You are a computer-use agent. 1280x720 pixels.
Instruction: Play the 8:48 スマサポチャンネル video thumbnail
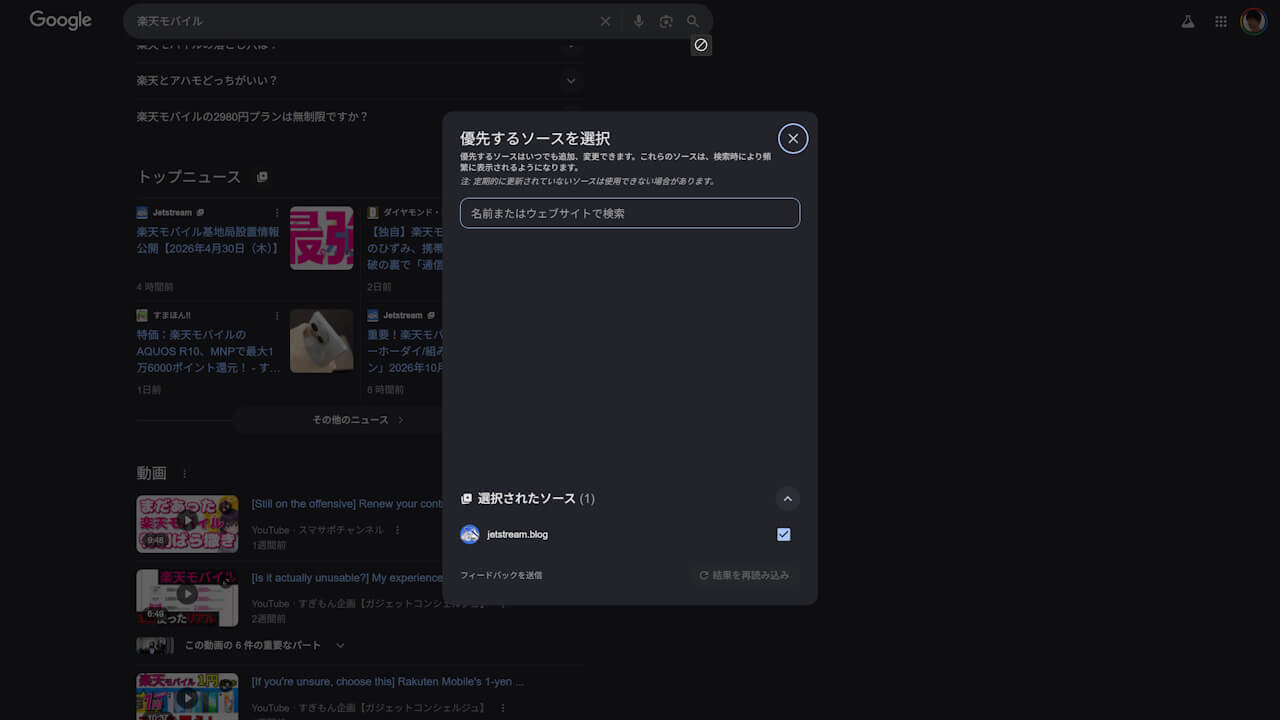pos(187,524)
